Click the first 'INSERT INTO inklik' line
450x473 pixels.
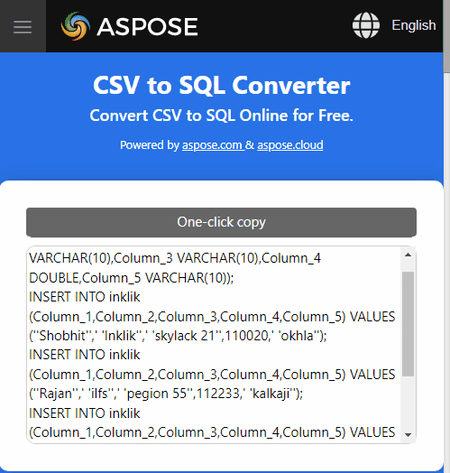85,297
